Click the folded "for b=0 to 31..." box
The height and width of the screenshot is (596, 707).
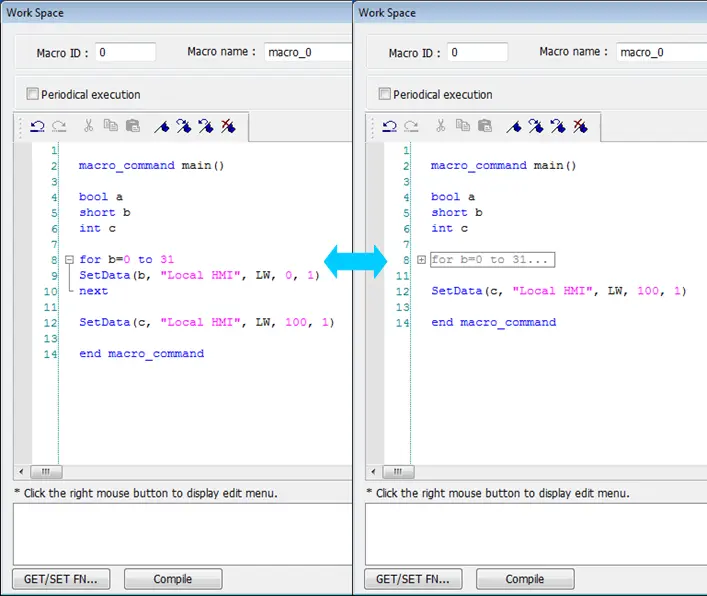click(492, 260)
